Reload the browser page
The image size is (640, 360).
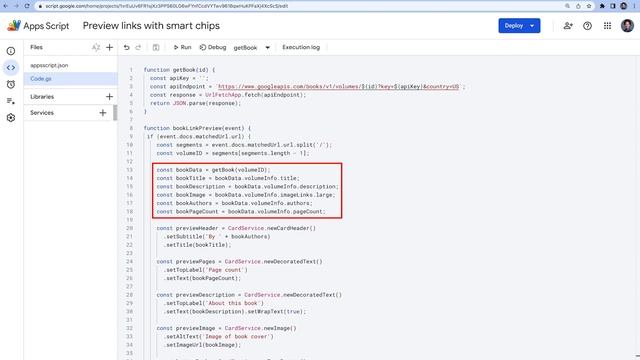pos(27,6)
